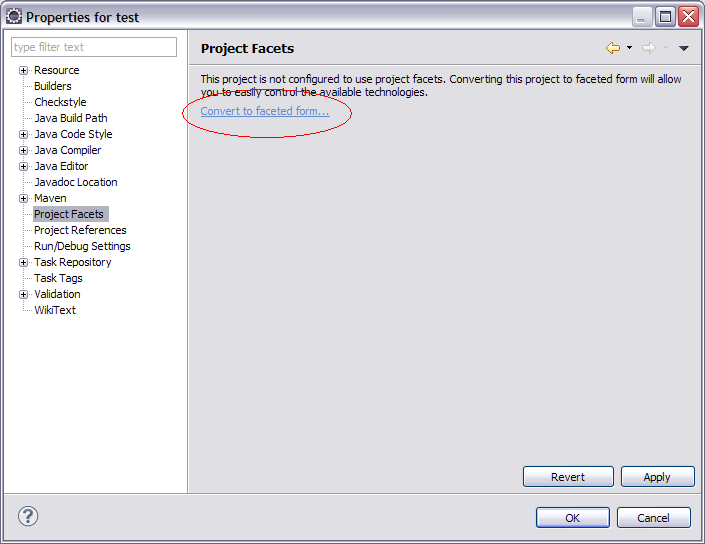Open the page view menu triangle
The height and width of the screenshot is (544, 705).
coord(684,48)
